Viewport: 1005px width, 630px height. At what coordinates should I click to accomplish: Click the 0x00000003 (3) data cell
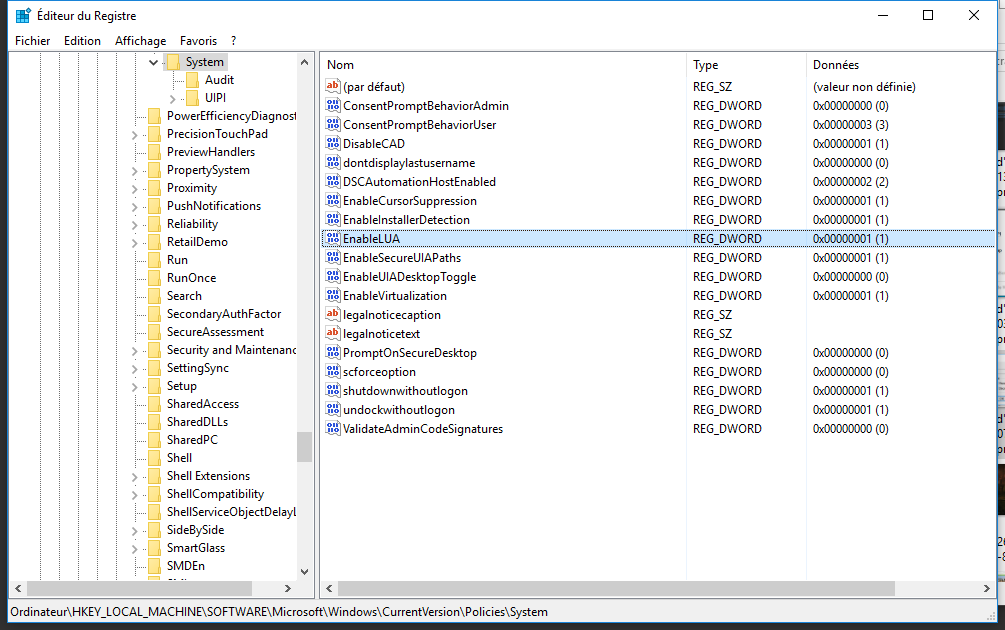click(x=851, y=124)
